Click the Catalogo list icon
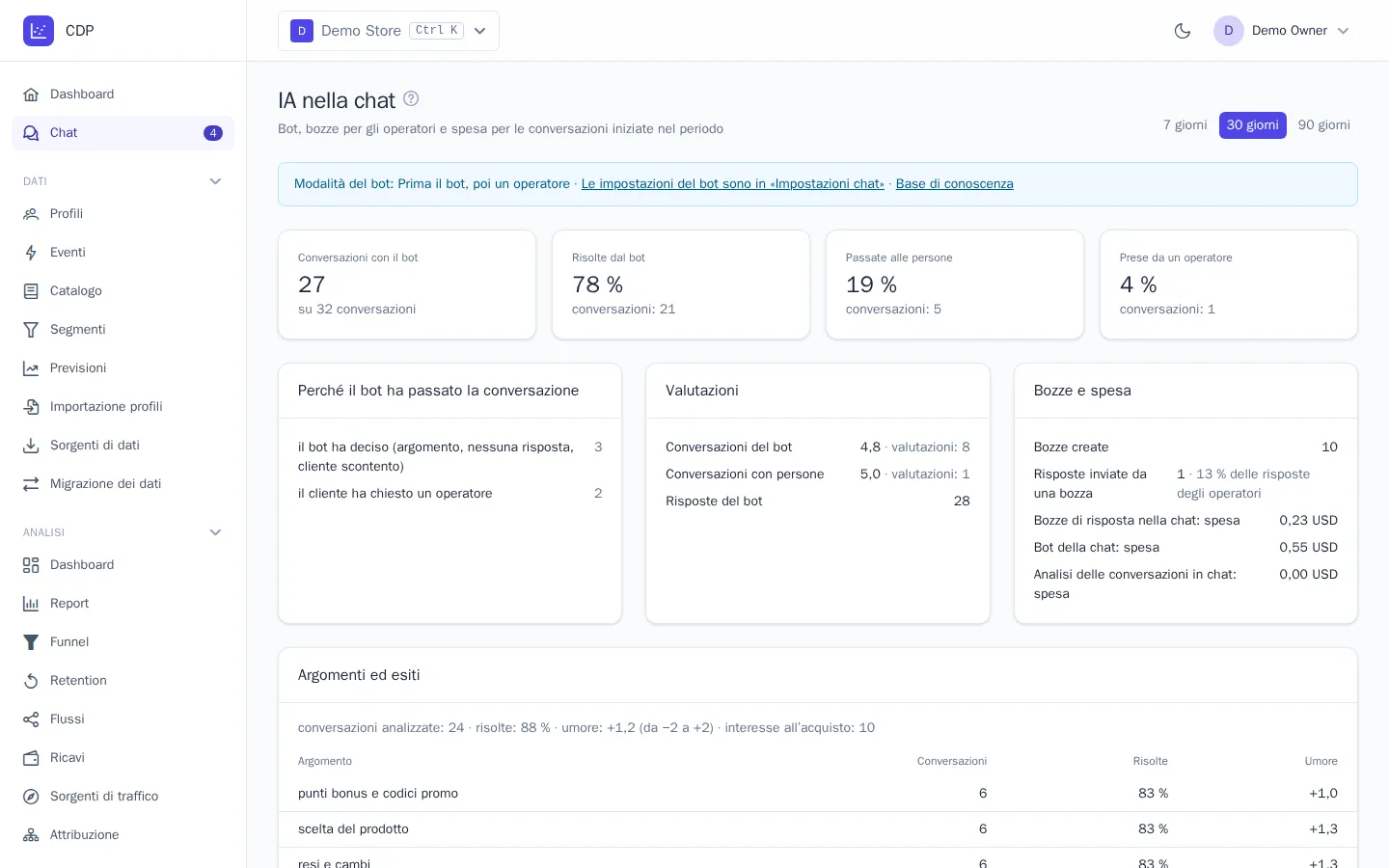Image resolution: width=1389 pixels, height=868 pixels. pos(31,291)
